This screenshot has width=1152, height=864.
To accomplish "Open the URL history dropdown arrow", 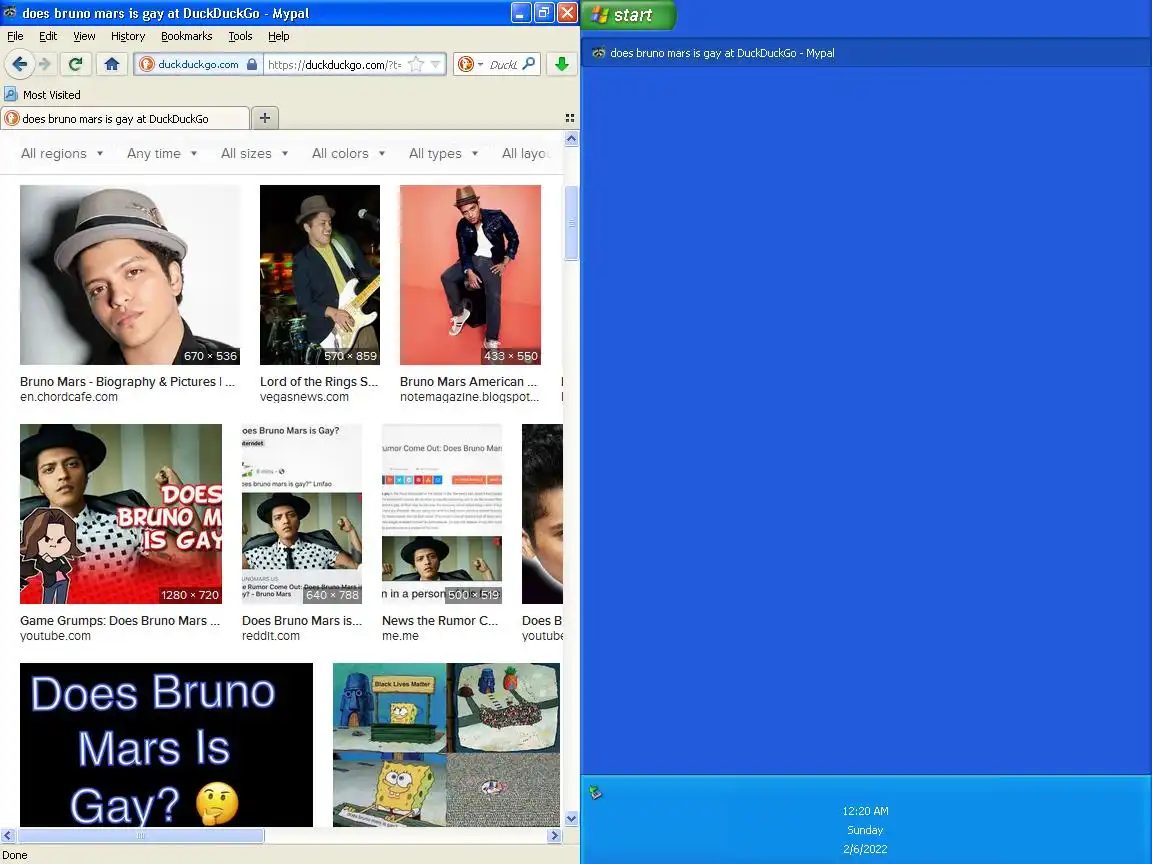I will pyautogui.click(x=436, y=65).
